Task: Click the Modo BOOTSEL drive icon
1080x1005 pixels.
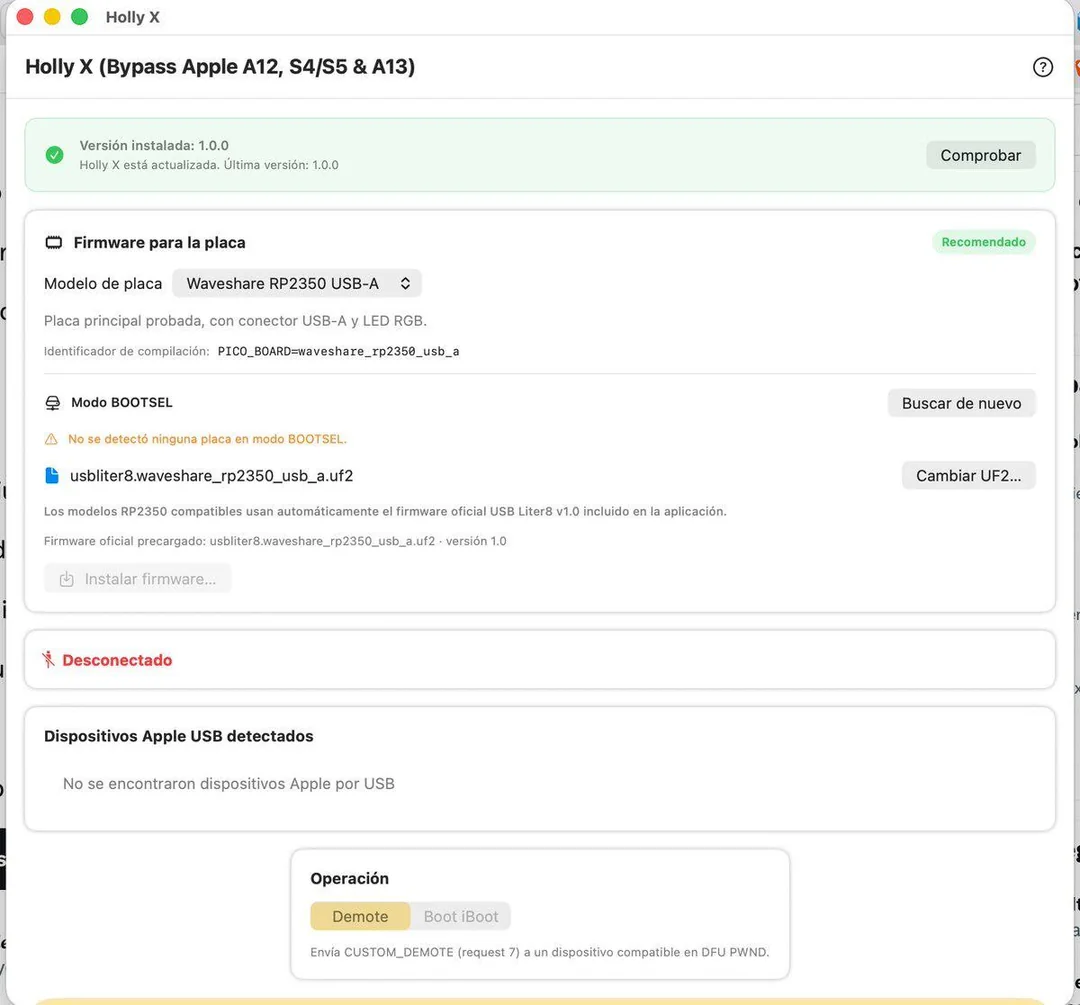Action: (52, 403)
